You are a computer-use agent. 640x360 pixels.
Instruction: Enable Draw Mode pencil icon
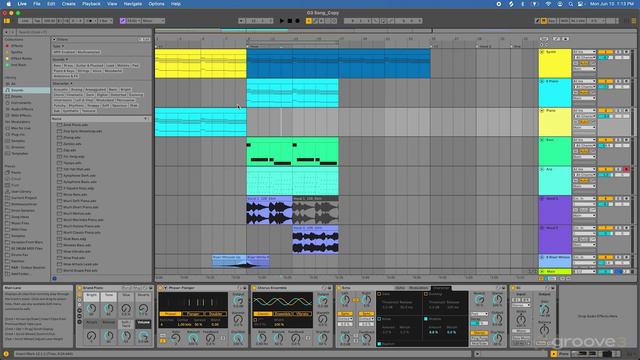[x=538, y=21]
